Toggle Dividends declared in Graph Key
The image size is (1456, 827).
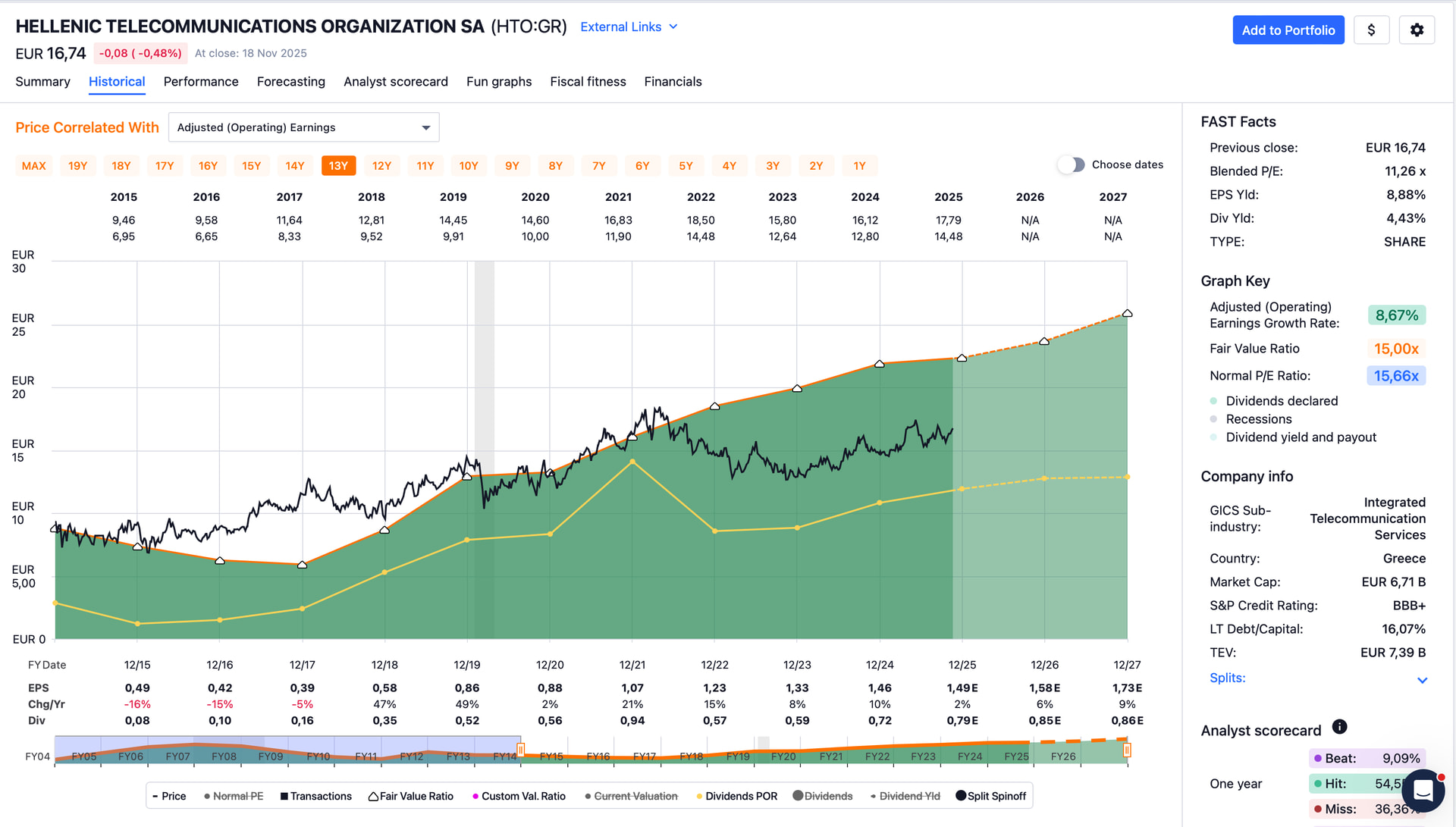pos(1213,401)
